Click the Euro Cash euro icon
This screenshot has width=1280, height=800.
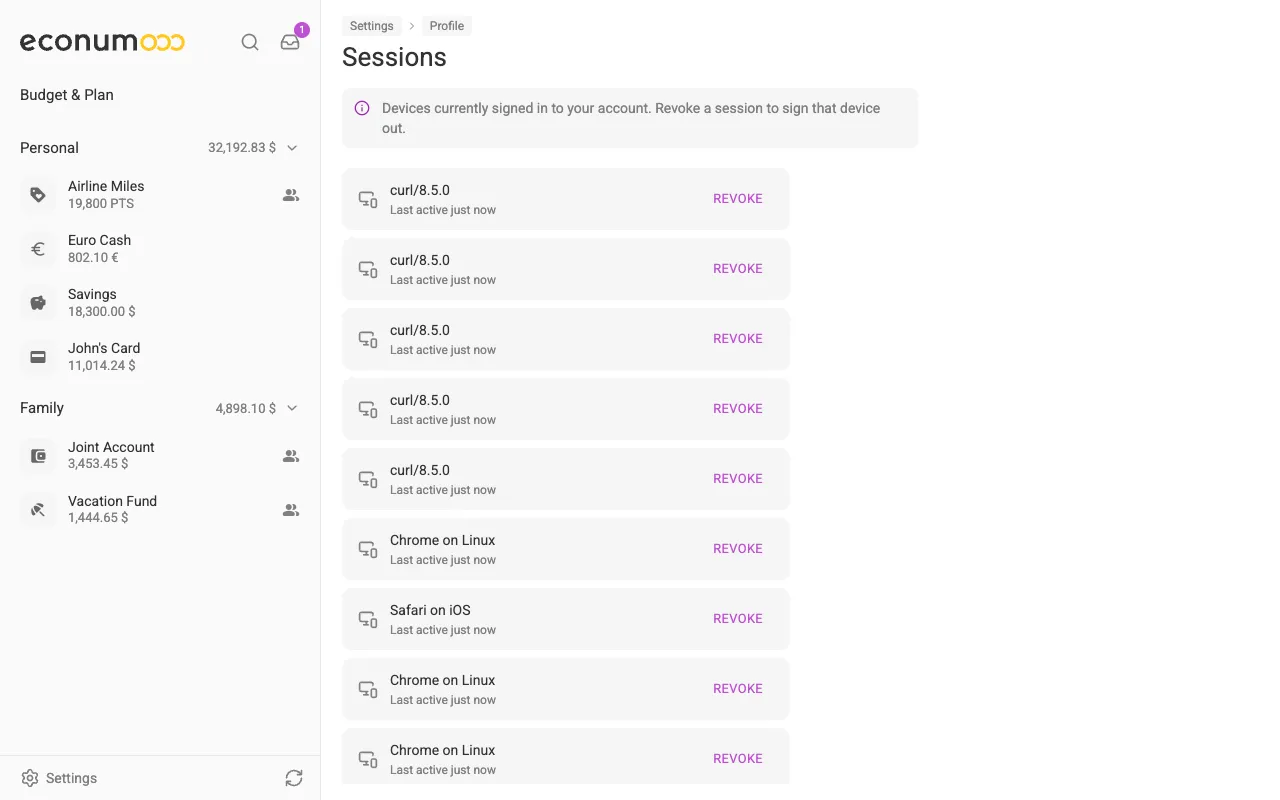pyautogui.click(x=38, y=249)
